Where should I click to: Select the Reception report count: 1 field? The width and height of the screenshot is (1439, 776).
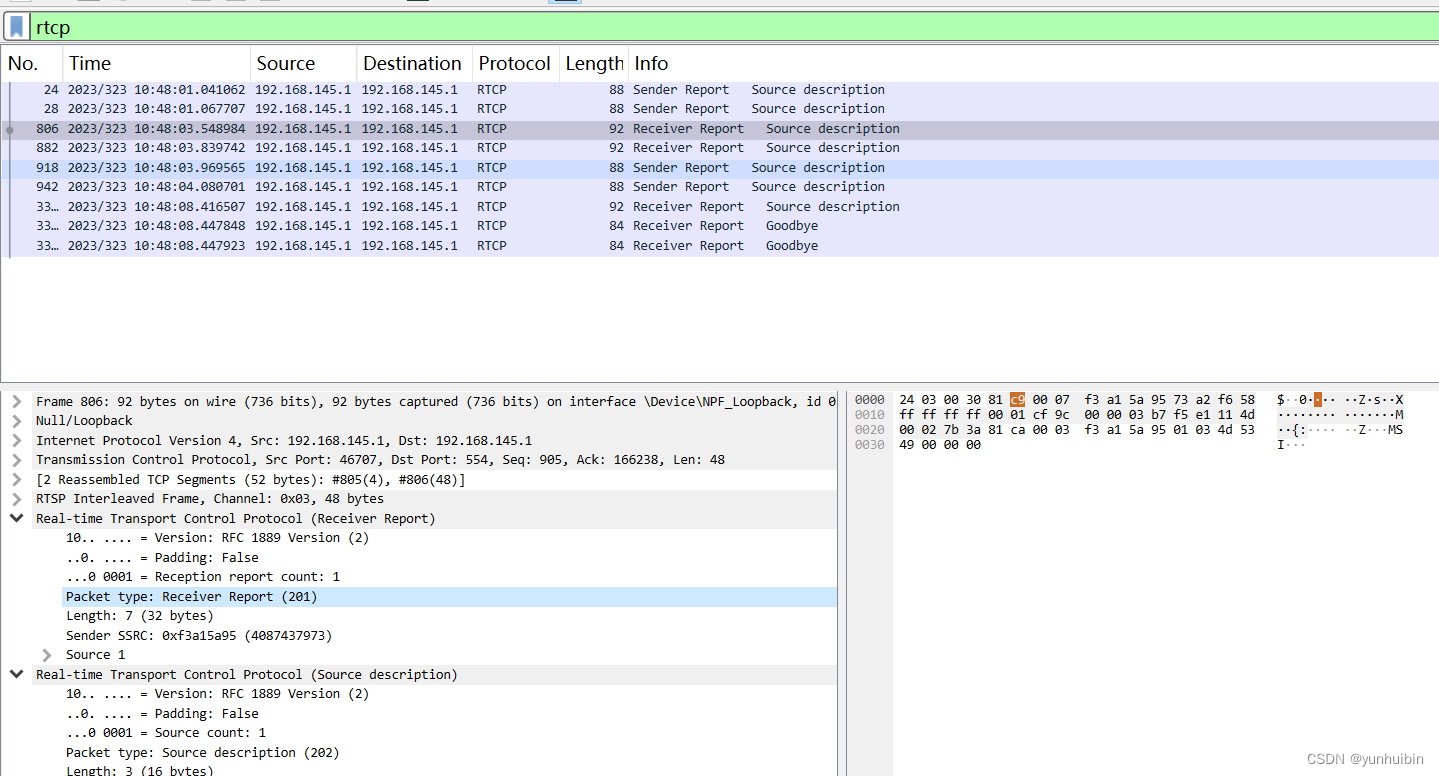click(203, 577)
